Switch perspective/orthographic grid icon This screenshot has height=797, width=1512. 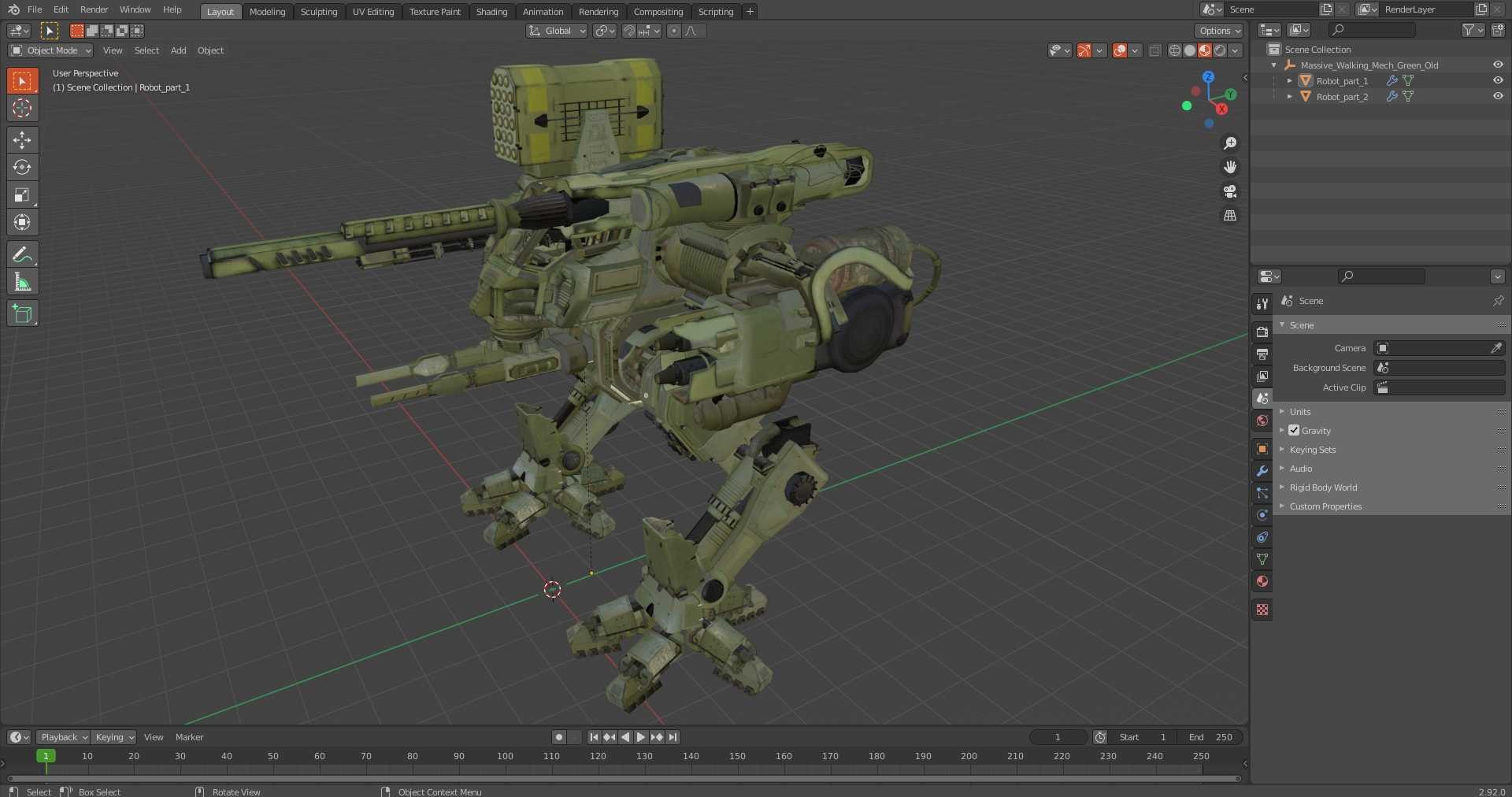pos(1229,215)
